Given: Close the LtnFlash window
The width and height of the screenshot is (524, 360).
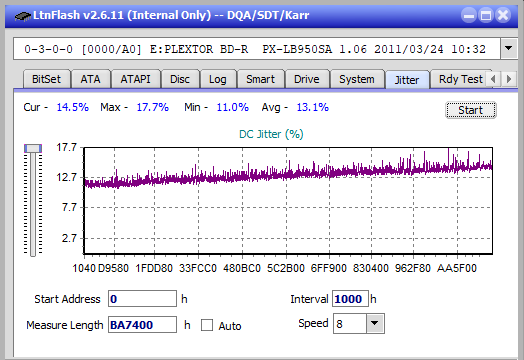Looking at the screenshot, I should click(503, 15).
